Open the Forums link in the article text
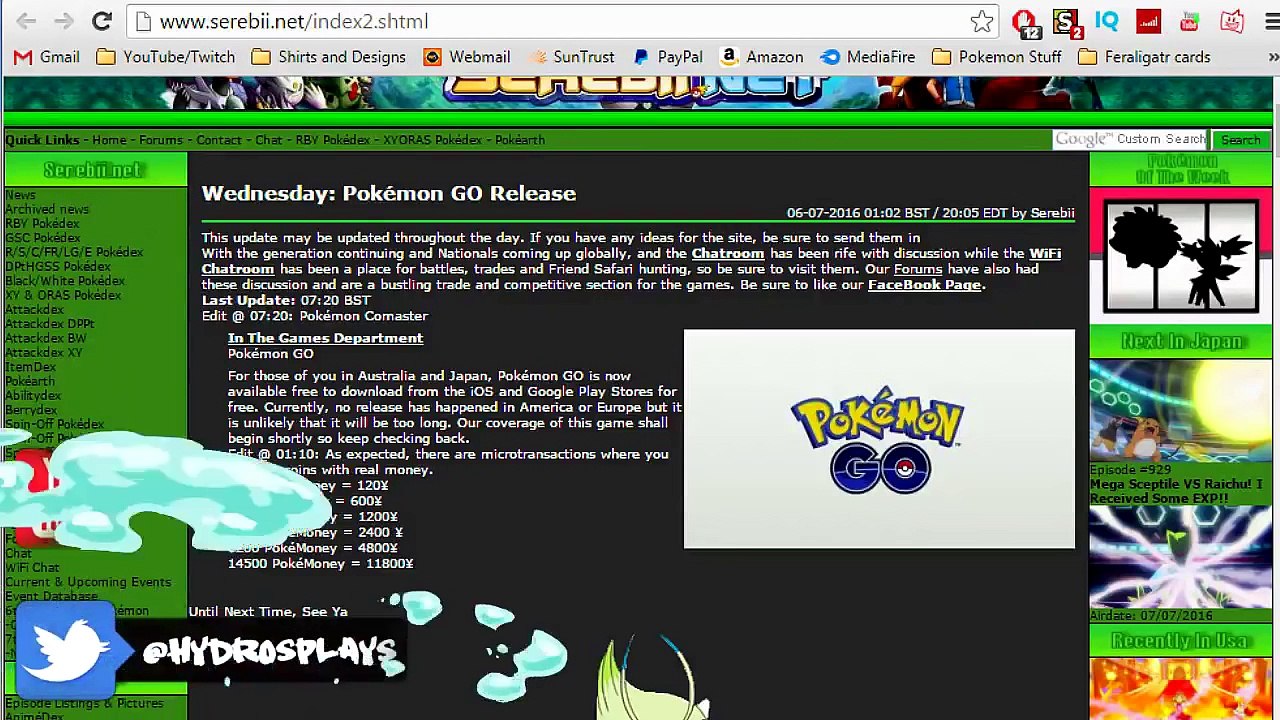 coord(918,269)
